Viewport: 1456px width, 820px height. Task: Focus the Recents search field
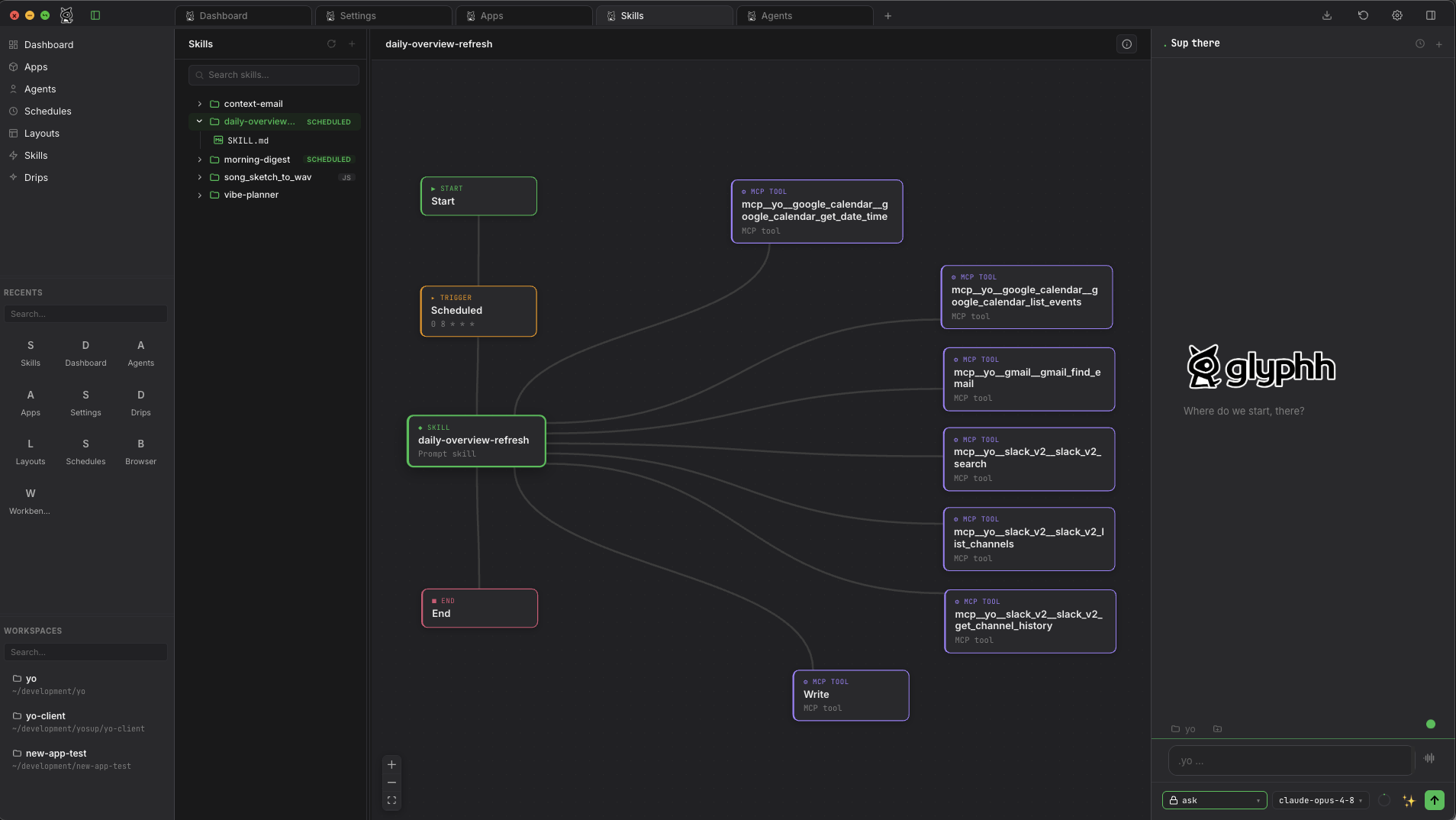pos(85,314)
